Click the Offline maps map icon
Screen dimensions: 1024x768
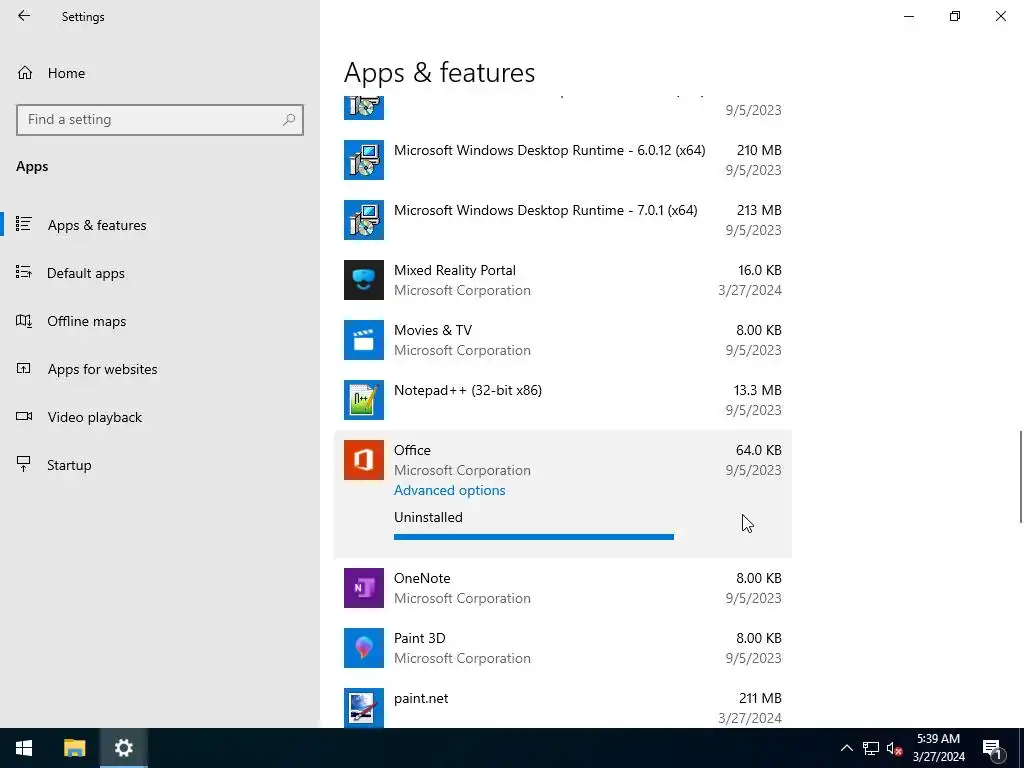[x=24, y=321]
